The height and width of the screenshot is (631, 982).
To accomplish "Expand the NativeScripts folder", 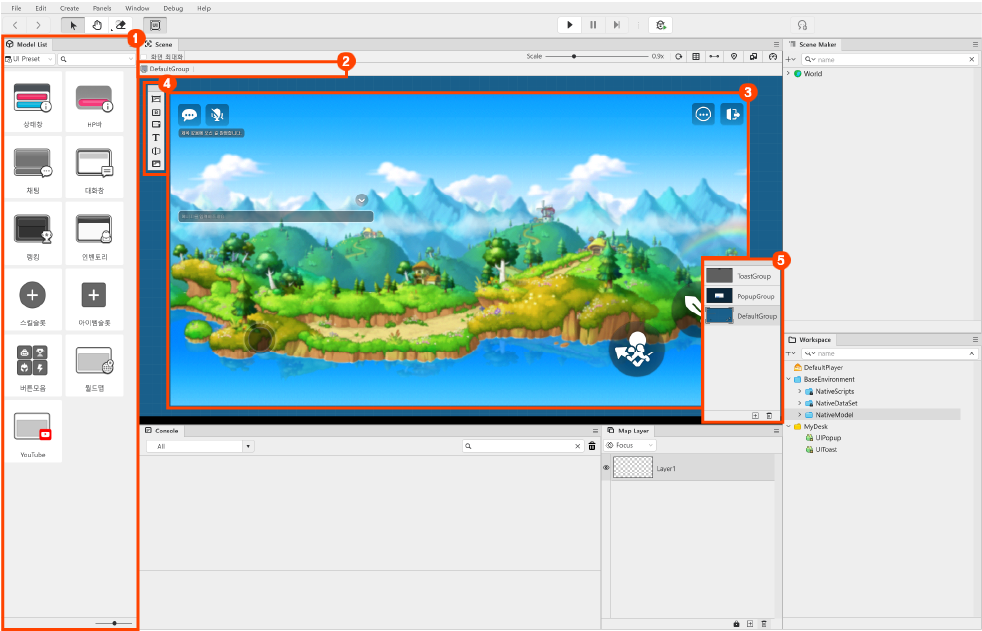I will pos(800,391).
